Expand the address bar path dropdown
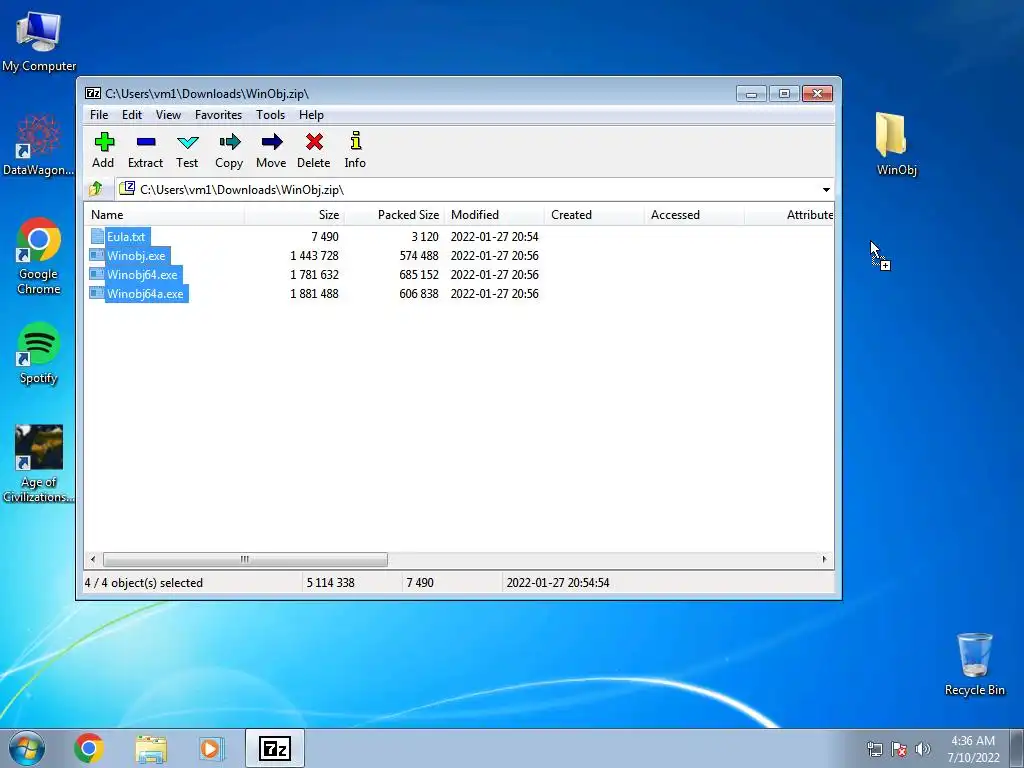 click(826, 189)
